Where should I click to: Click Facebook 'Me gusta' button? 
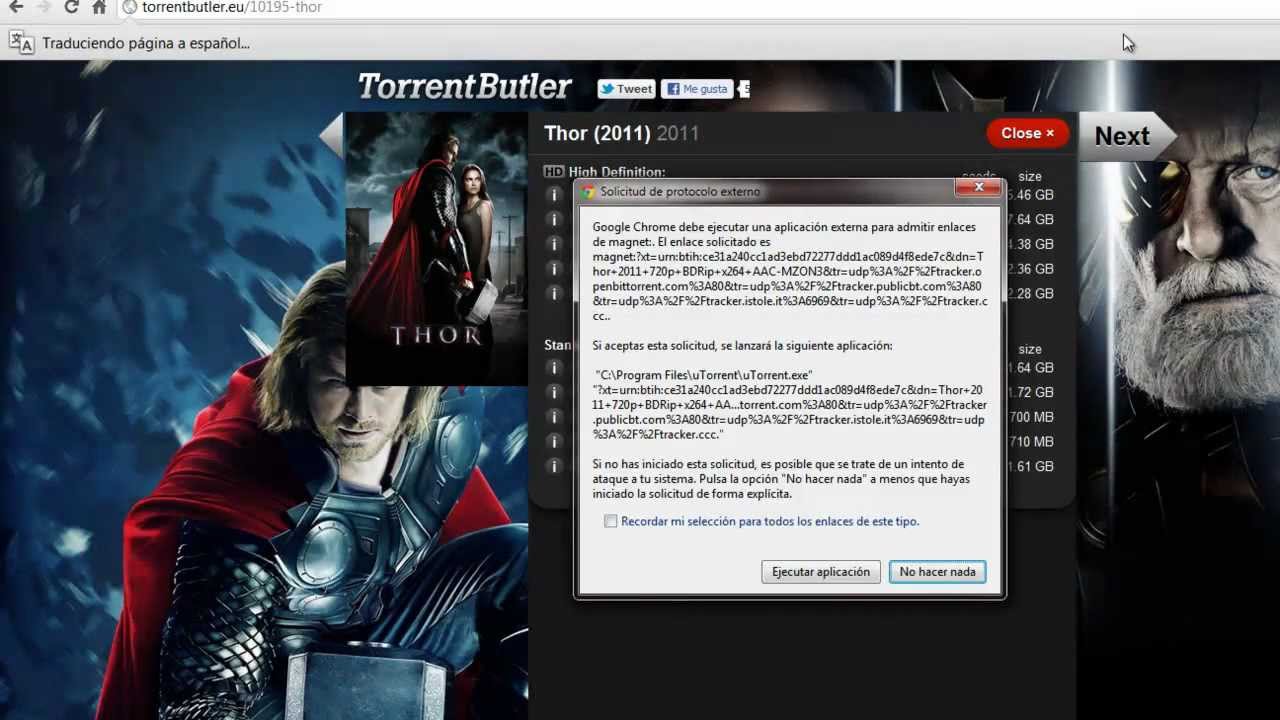(697, 89)
